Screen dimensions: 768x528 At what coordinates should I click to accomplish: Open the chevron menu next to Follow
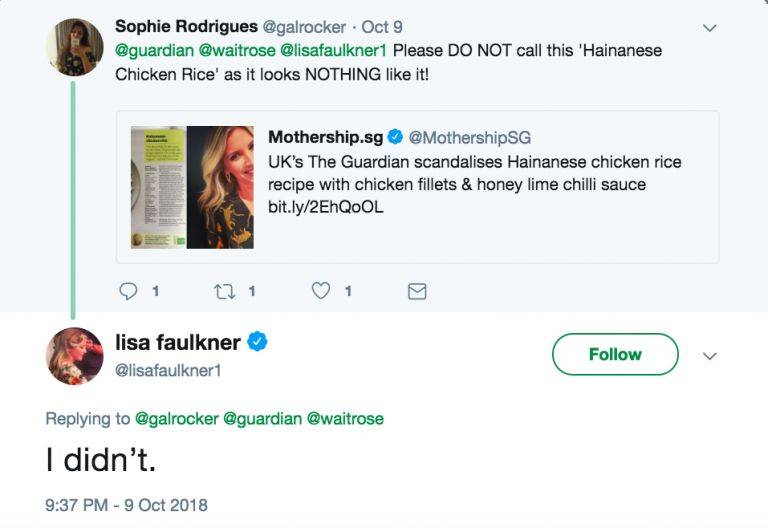click(x=710, y=355)
